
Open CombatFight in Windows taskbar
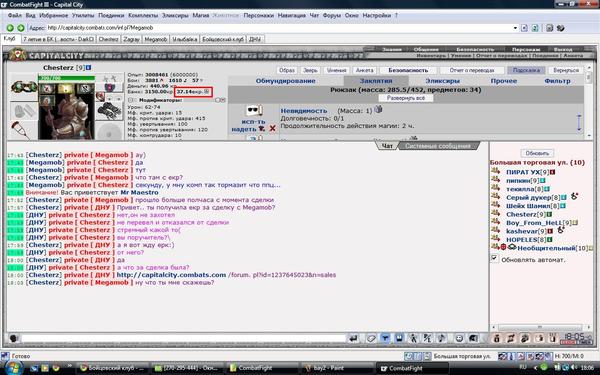pyautogui.click(x=412, y=368)
